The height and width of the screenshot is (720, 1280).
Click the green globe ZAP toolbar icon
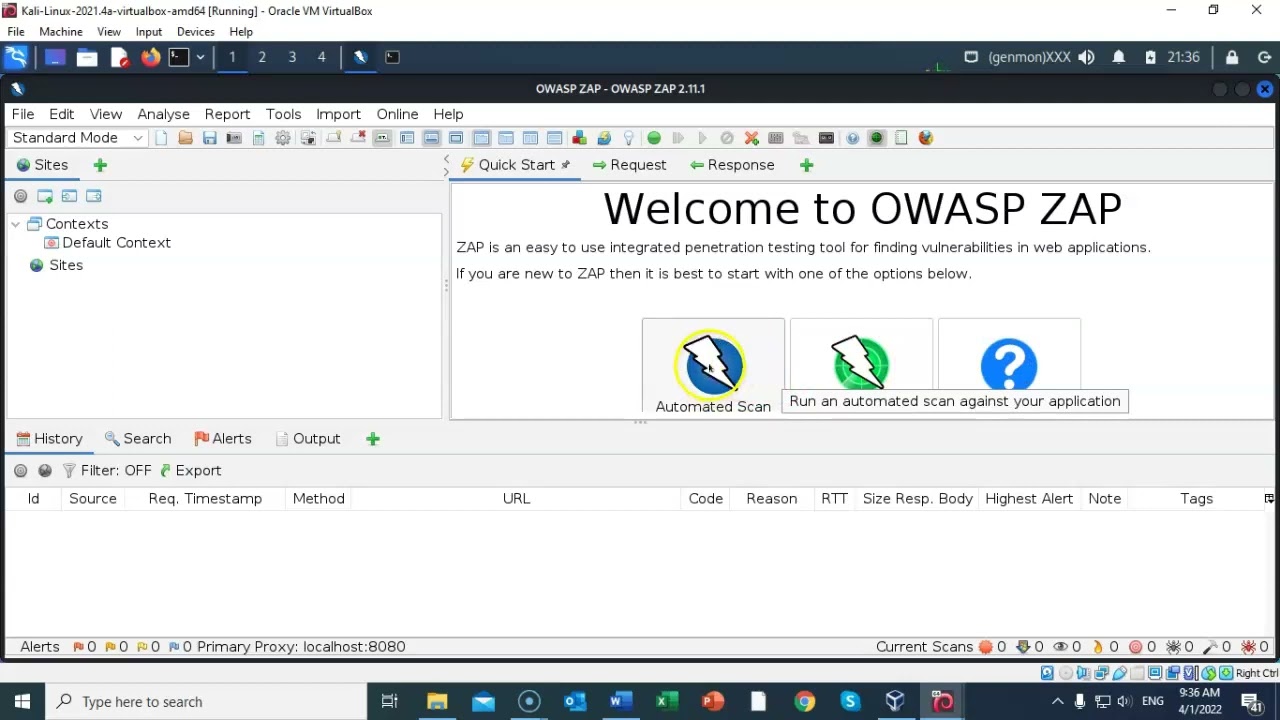tap(876, 138)
